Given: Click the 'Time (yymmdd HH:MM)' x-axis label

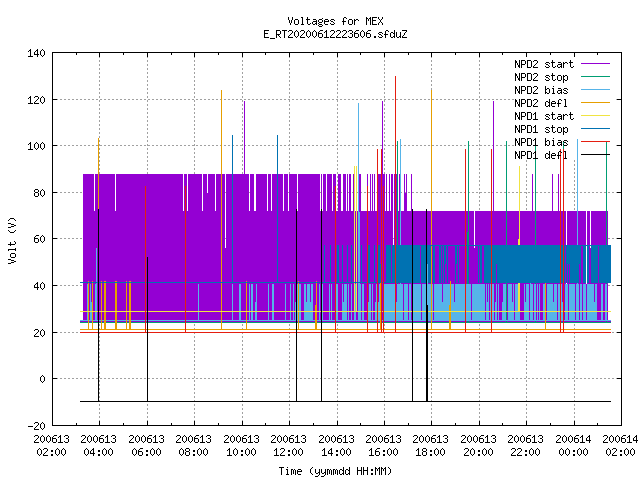Looking at the screenshot, I should point(335,471).
